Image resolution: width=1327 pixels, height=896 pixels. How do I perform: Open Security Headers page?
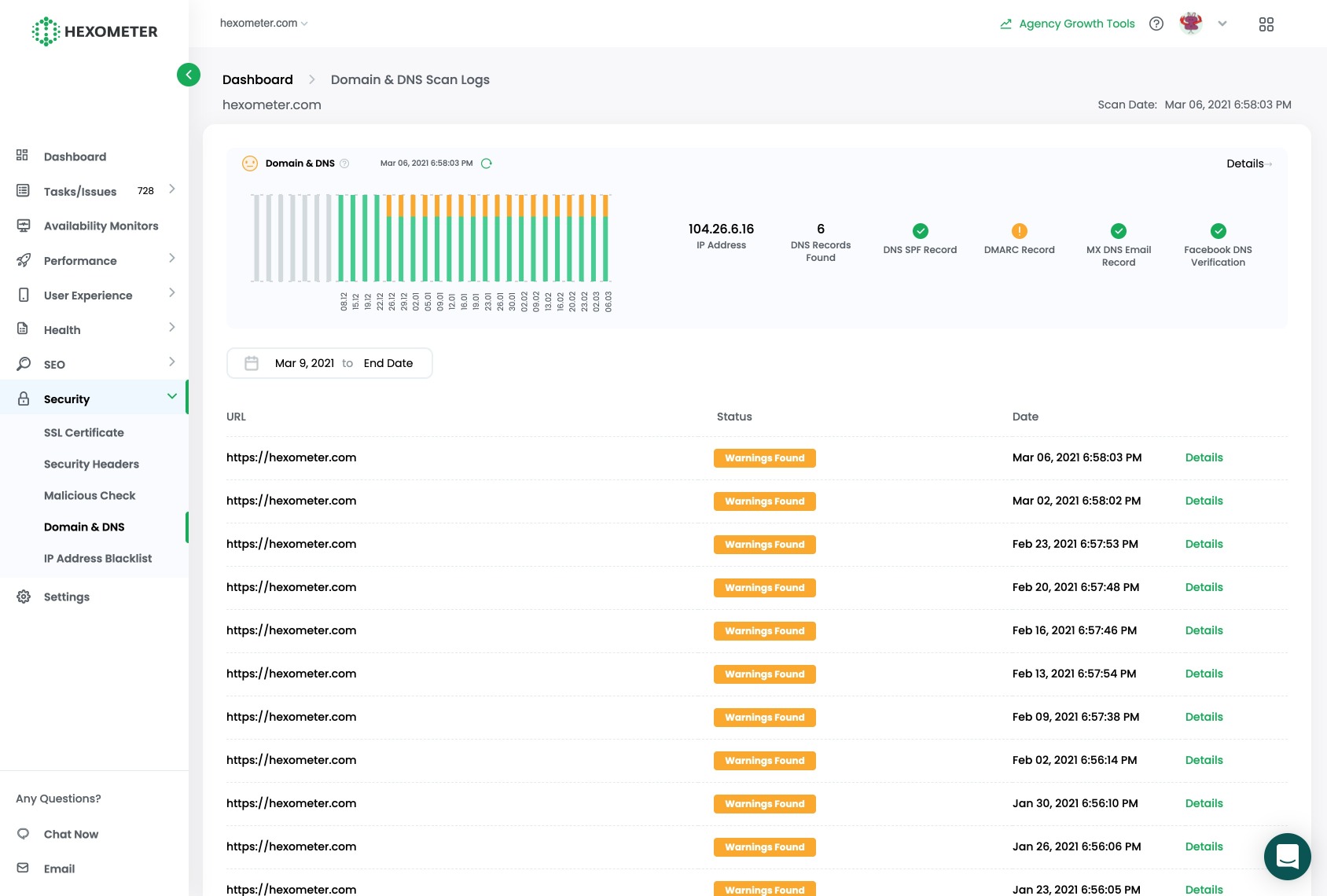pos(91,464)
